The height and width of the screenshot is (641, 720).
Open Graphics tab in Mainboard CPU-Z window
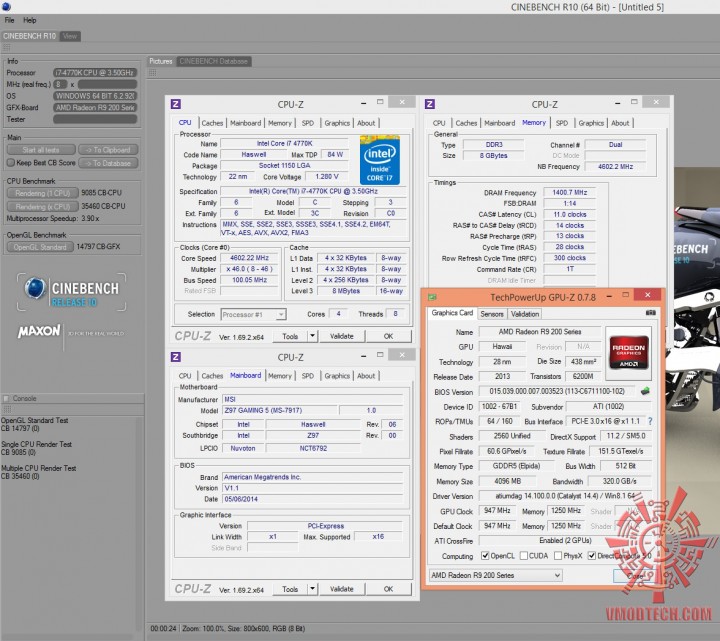click(x=337, y=376)
